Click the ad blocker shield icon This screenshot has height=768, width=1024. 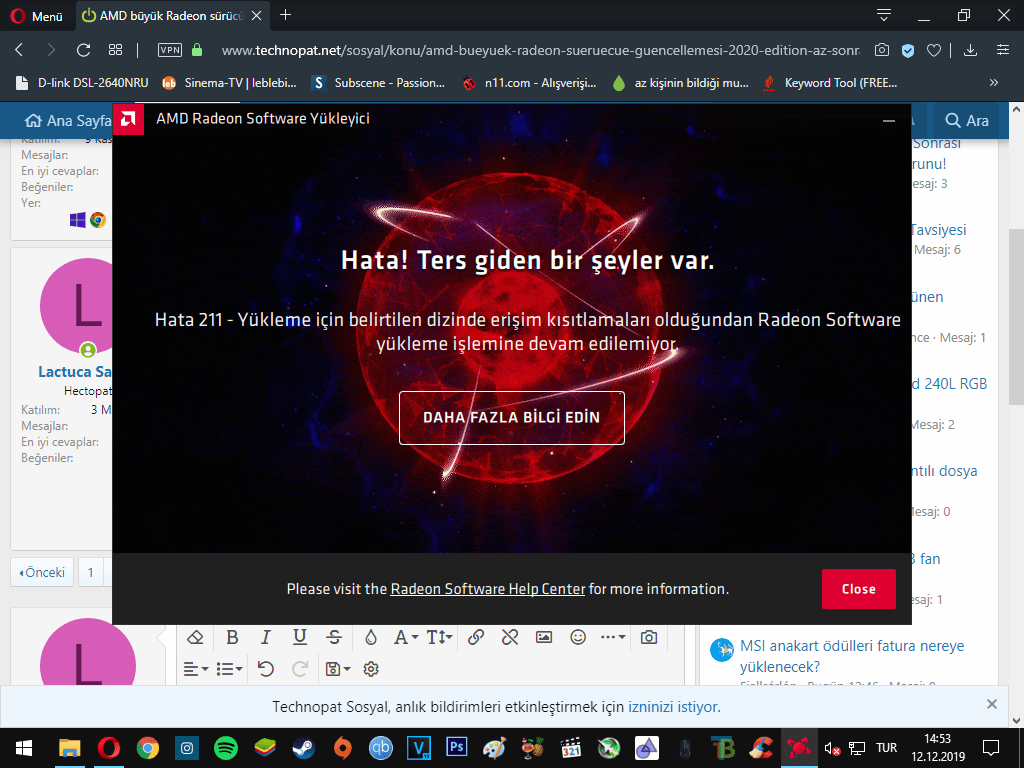(x=908, y=50)
